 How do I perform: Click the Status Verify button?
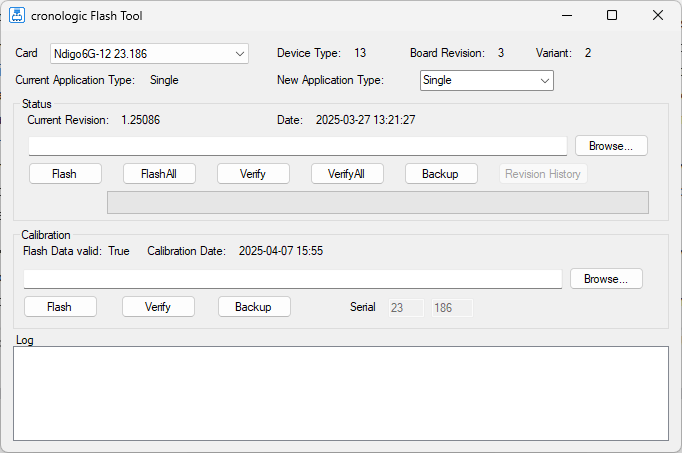pyautogui.click(x=253, y=174)
